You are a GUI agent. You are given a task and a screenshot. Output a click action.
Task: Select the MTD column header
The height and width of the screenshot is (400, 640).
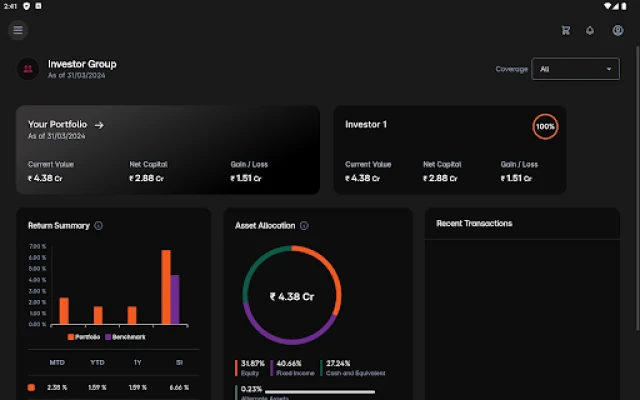coord(58,362)
